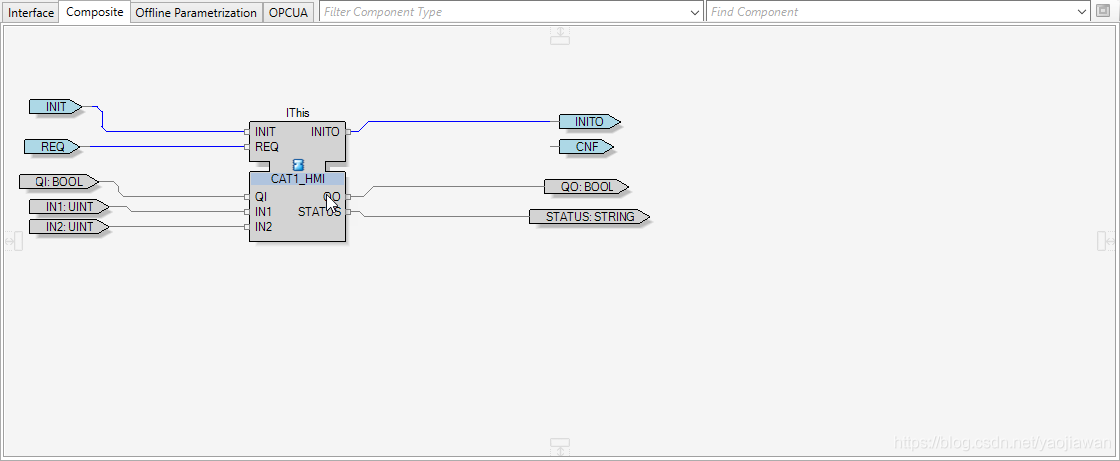
Task: Select the QI: BOOL input variable
Action: (59, 182)
